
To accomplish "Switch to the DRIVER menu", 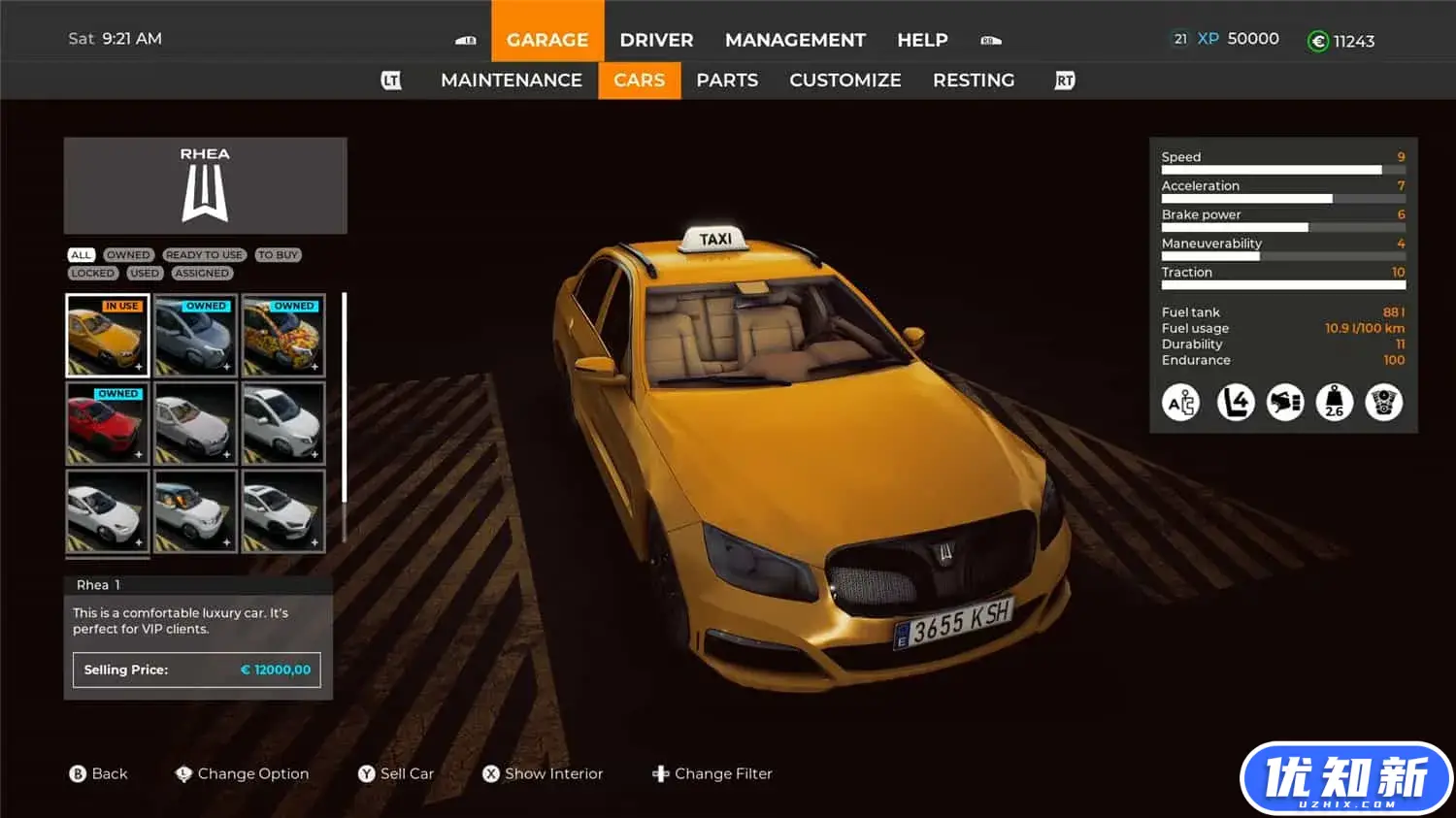I will [656, 40].
